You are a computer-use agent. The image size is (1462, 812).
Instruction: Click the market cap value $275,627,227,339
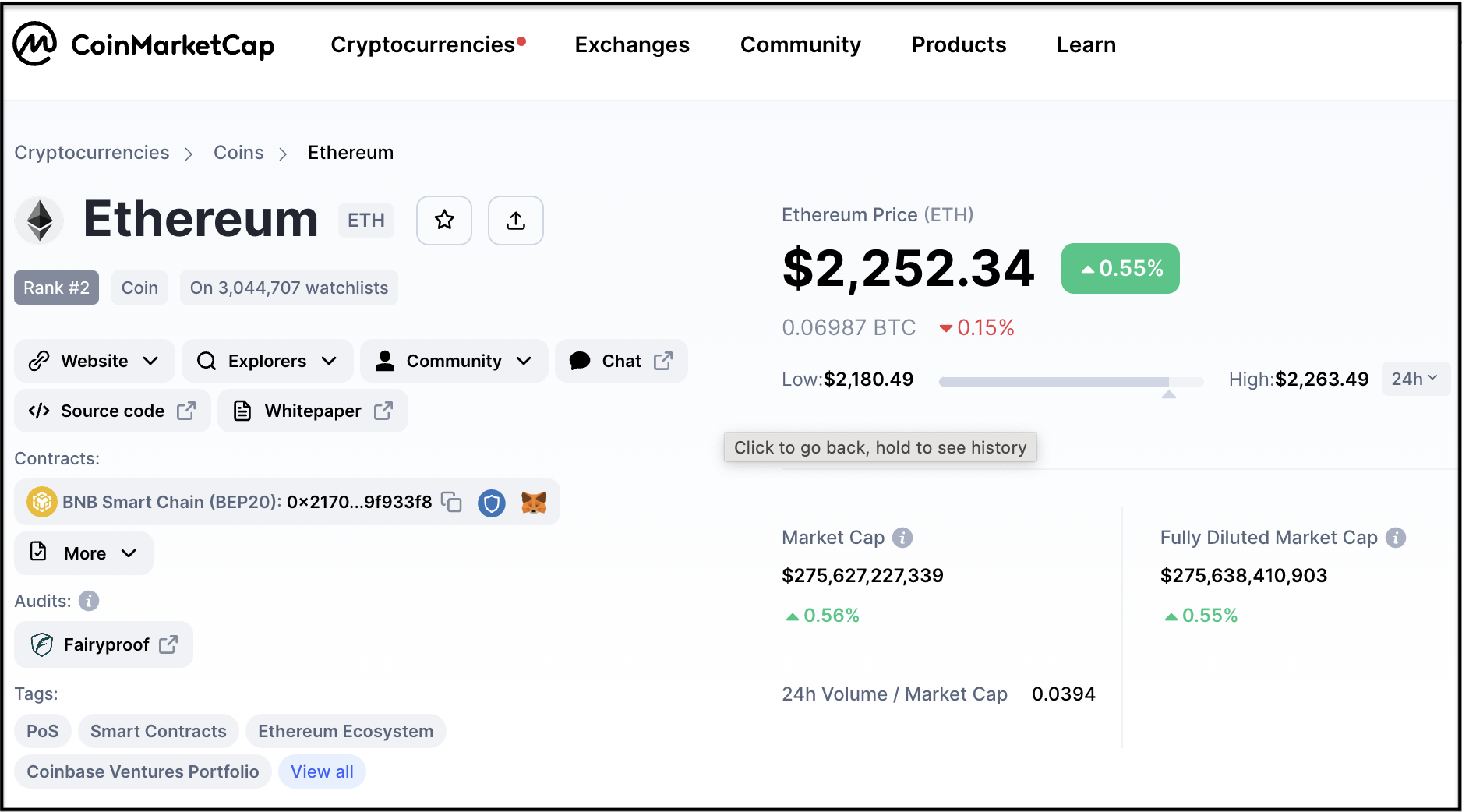863,576
